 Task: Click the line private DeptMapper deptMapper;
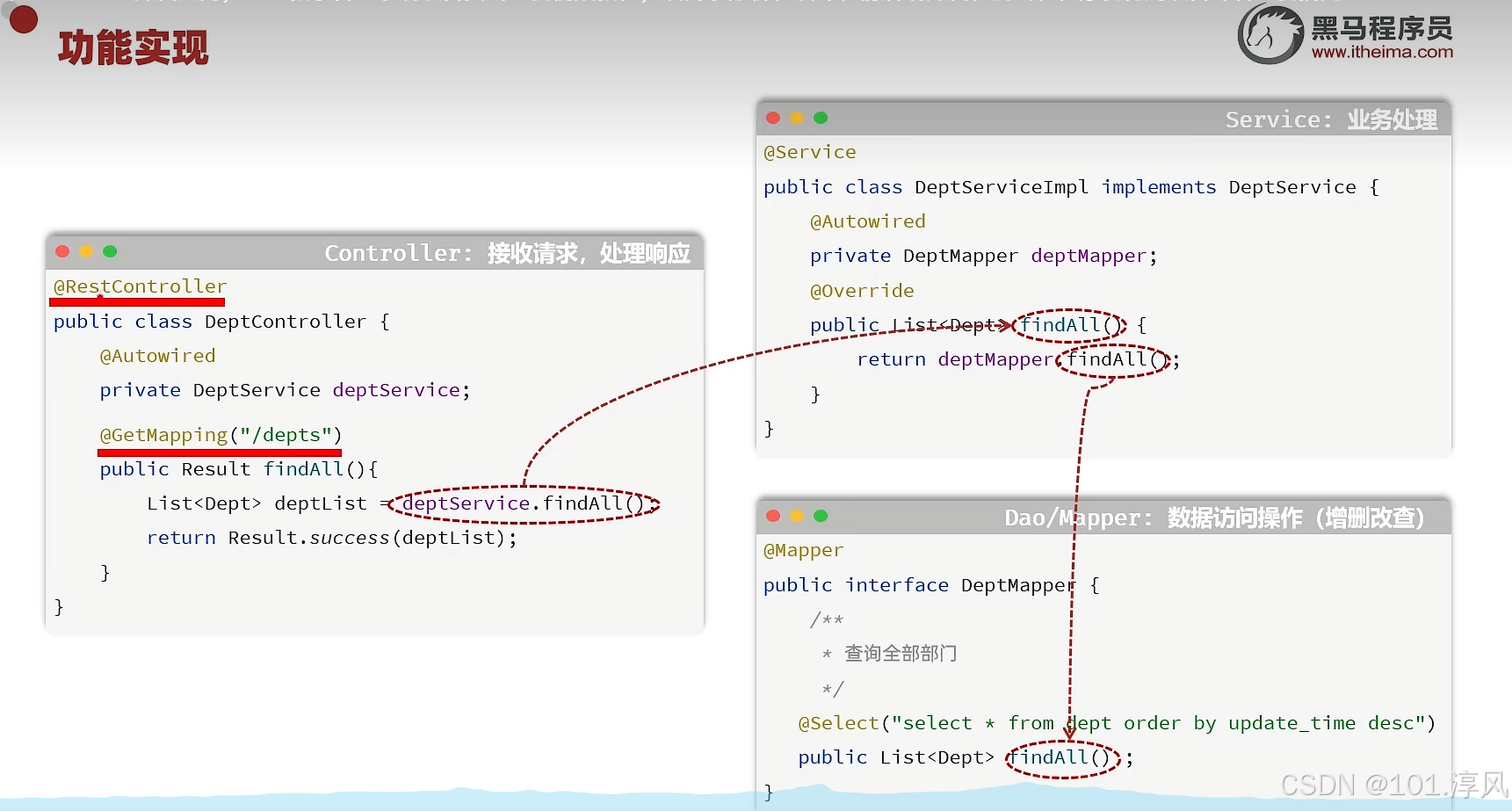click(x=984, y=256)
